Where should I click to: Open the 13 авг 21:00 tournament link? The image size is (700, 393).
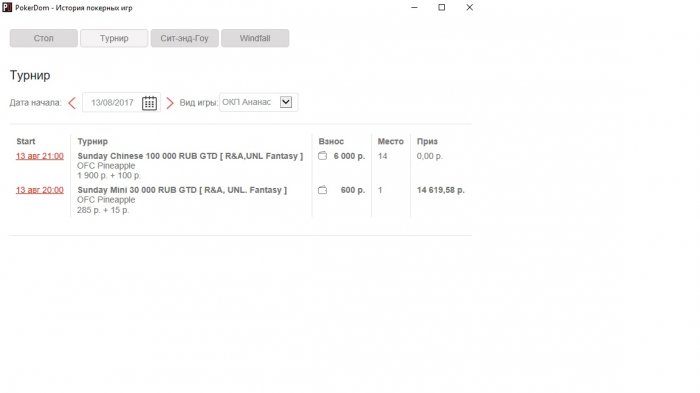click(x=40, y=156)
